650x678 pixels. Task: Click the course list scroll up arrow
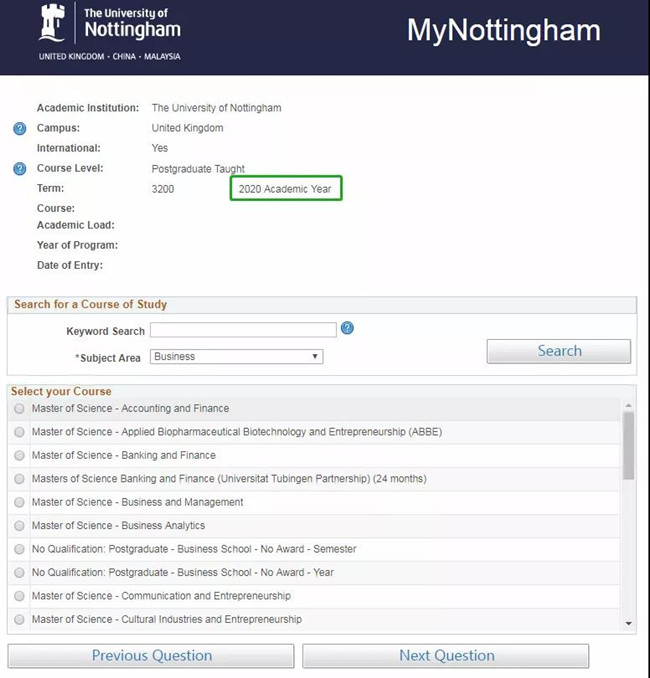coord(629,405)
